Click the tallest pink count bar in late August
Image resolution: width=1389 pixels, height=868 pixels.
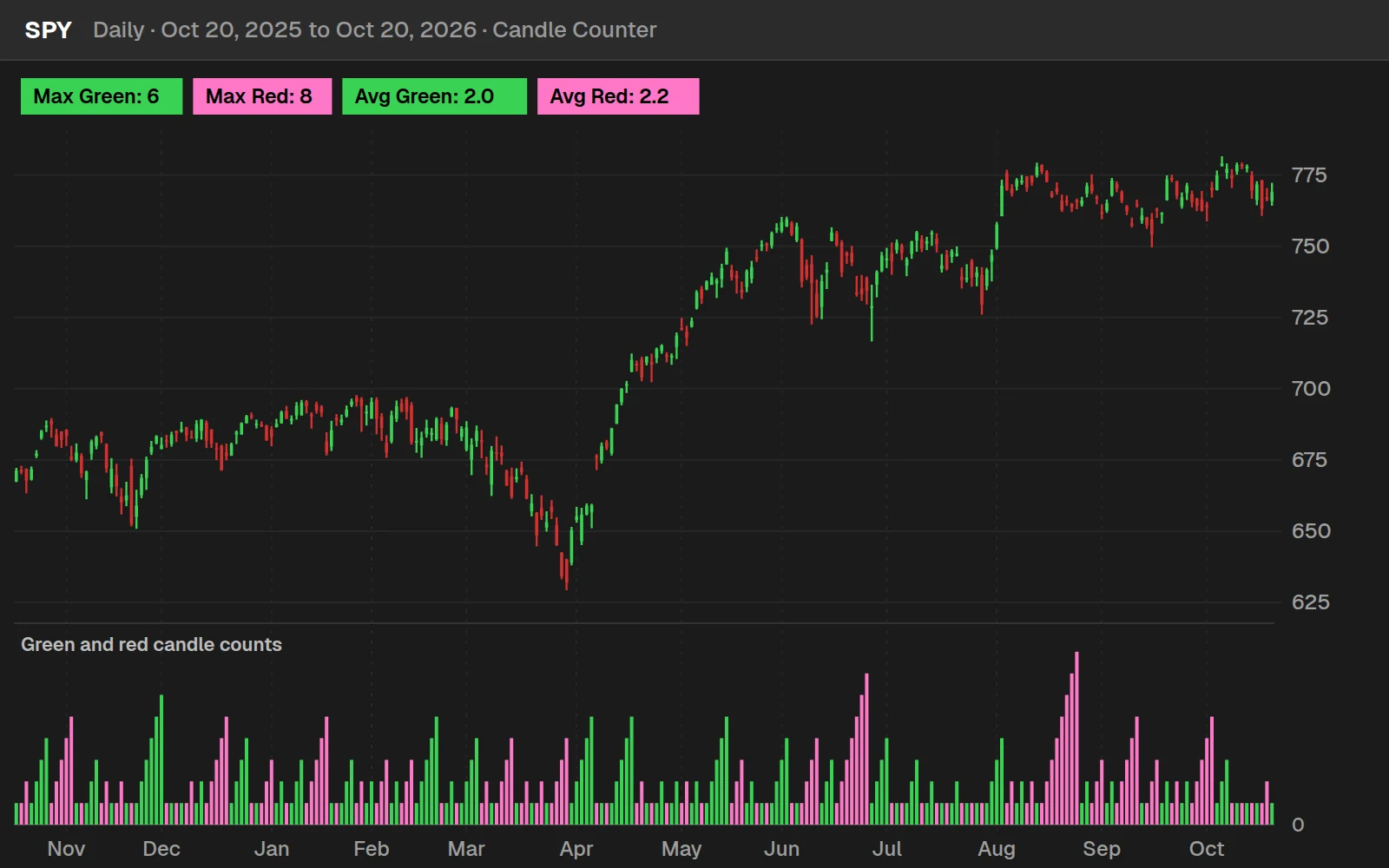(1076, 739)
